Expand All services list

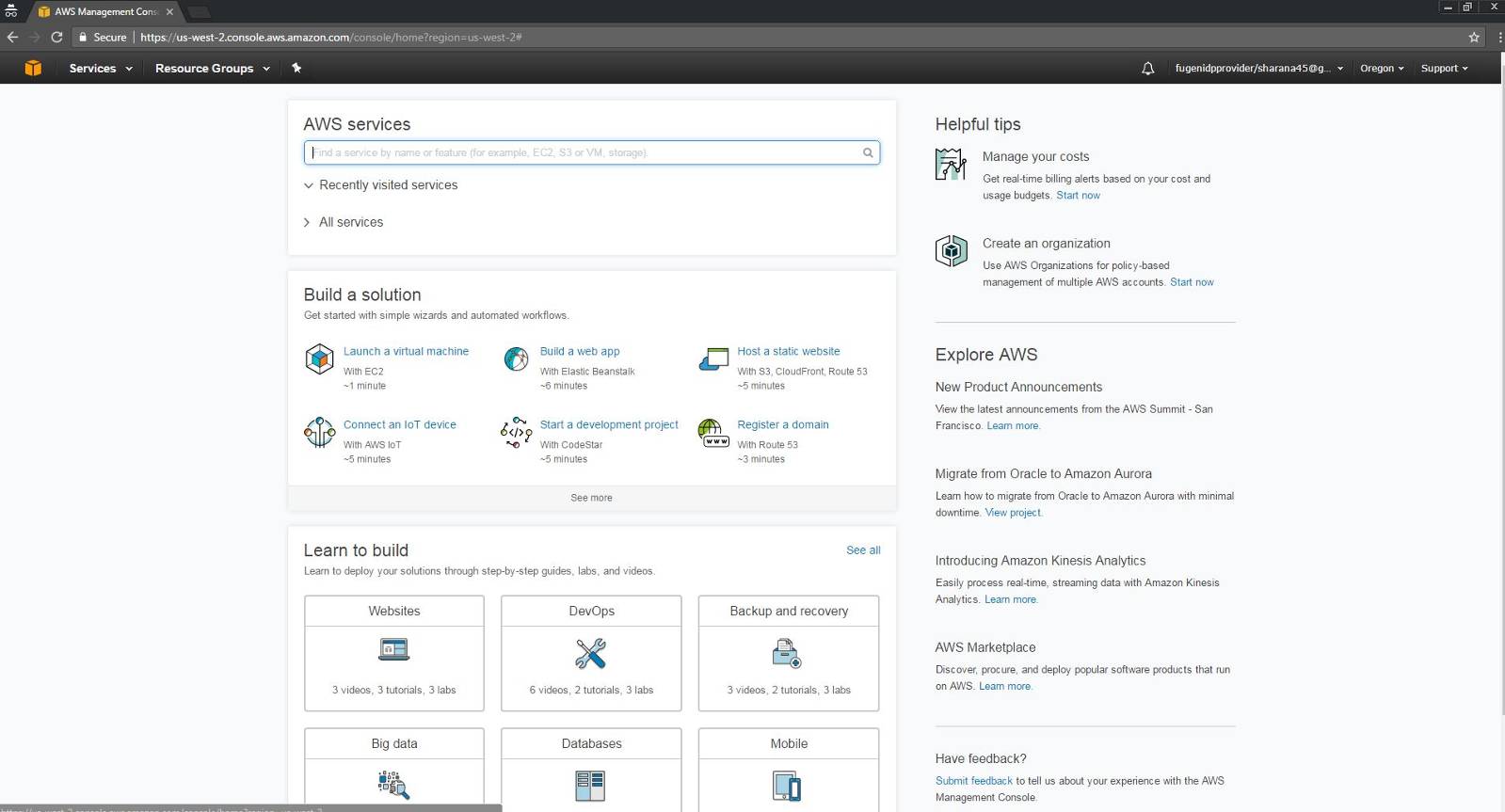tap(344, 222)
